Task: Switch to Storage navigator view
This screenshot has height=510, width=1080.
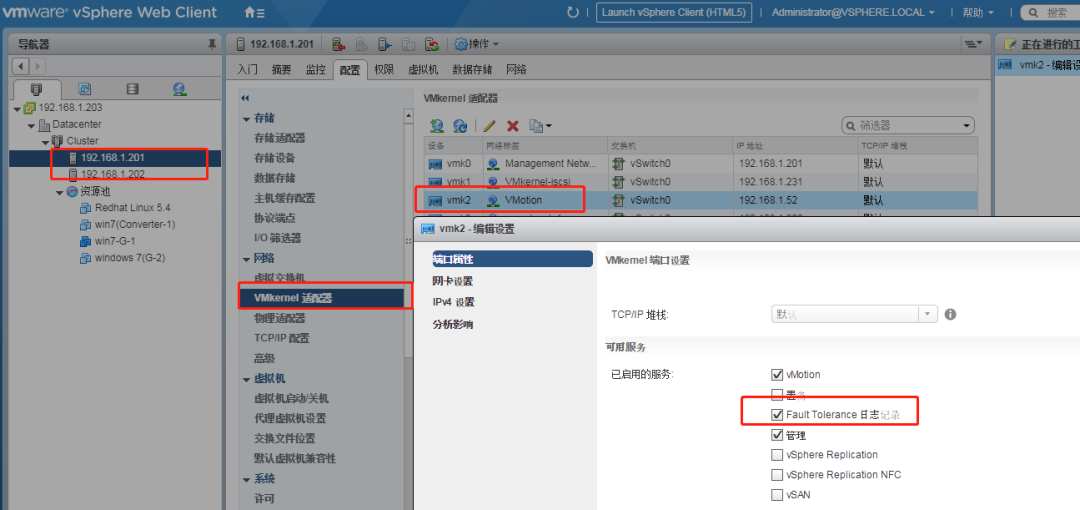Action: click(132, 89)
